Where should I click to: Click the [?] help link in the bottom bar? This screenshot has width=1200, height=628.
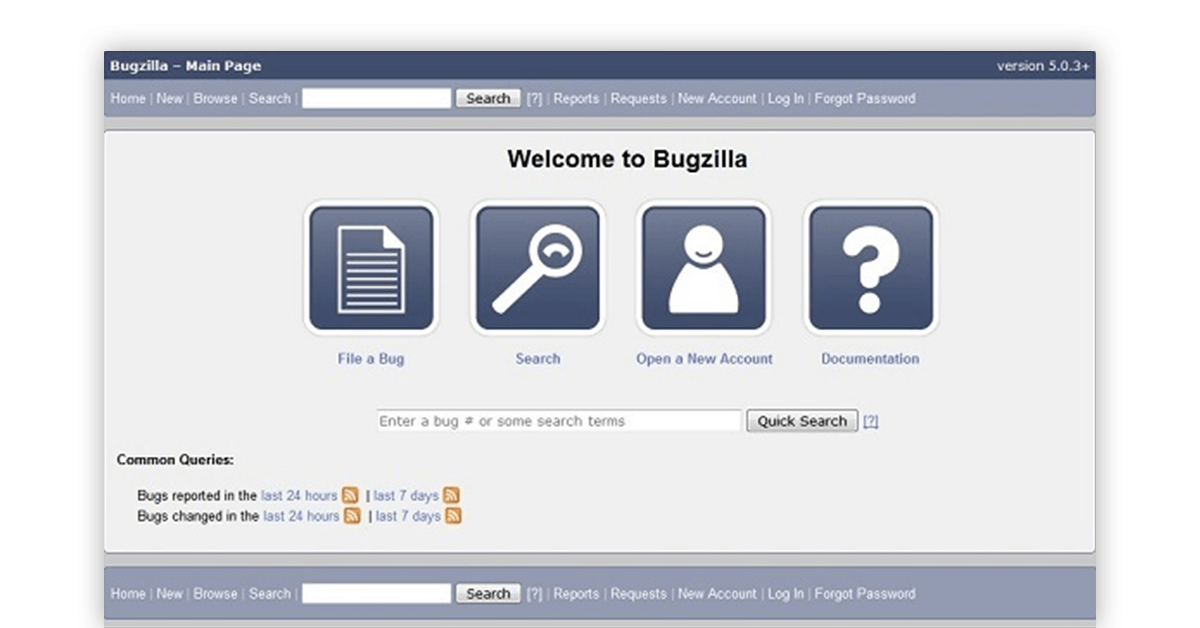click(x=535, y=593)
